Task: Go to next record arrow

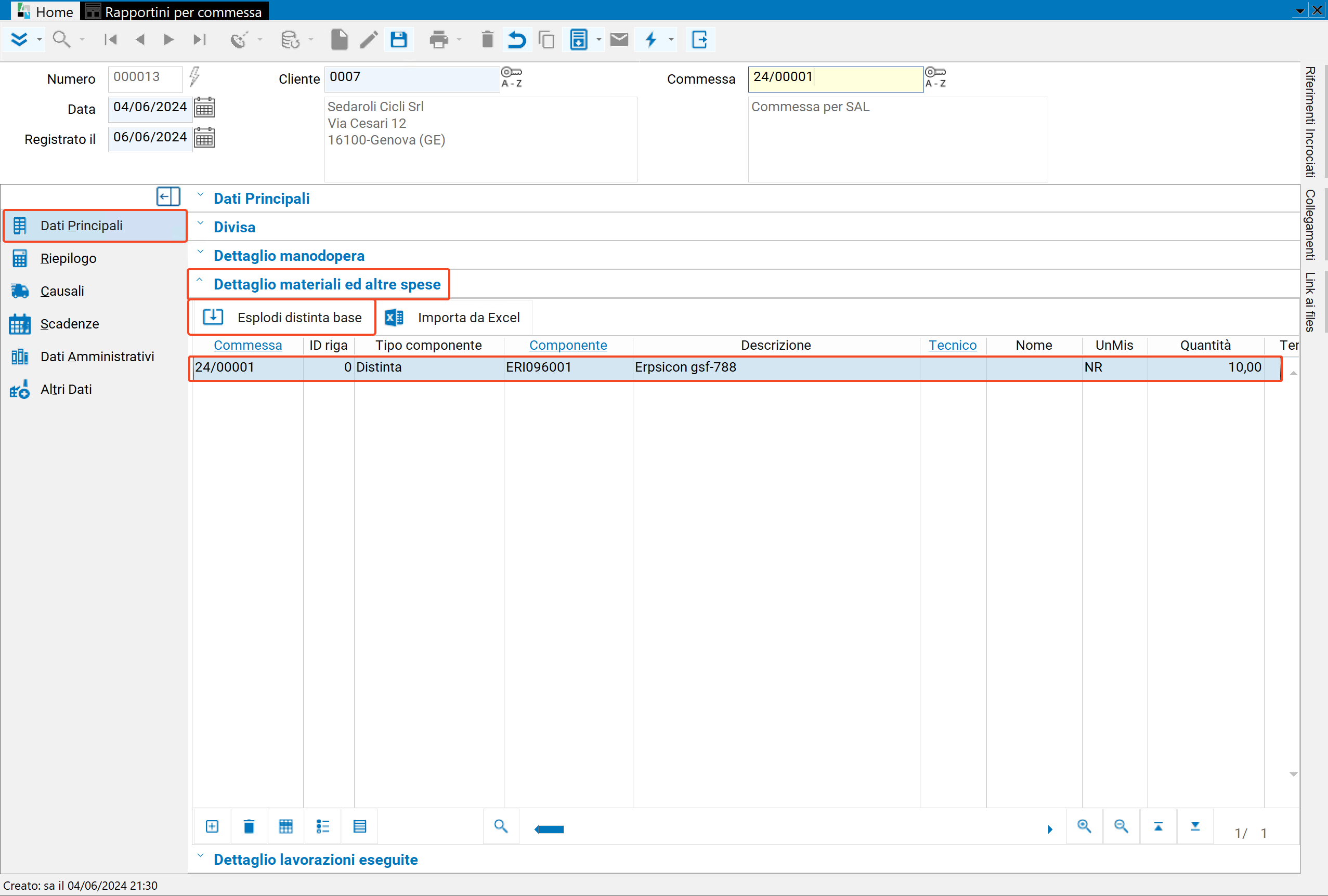Action: click(x=168, y=39)
